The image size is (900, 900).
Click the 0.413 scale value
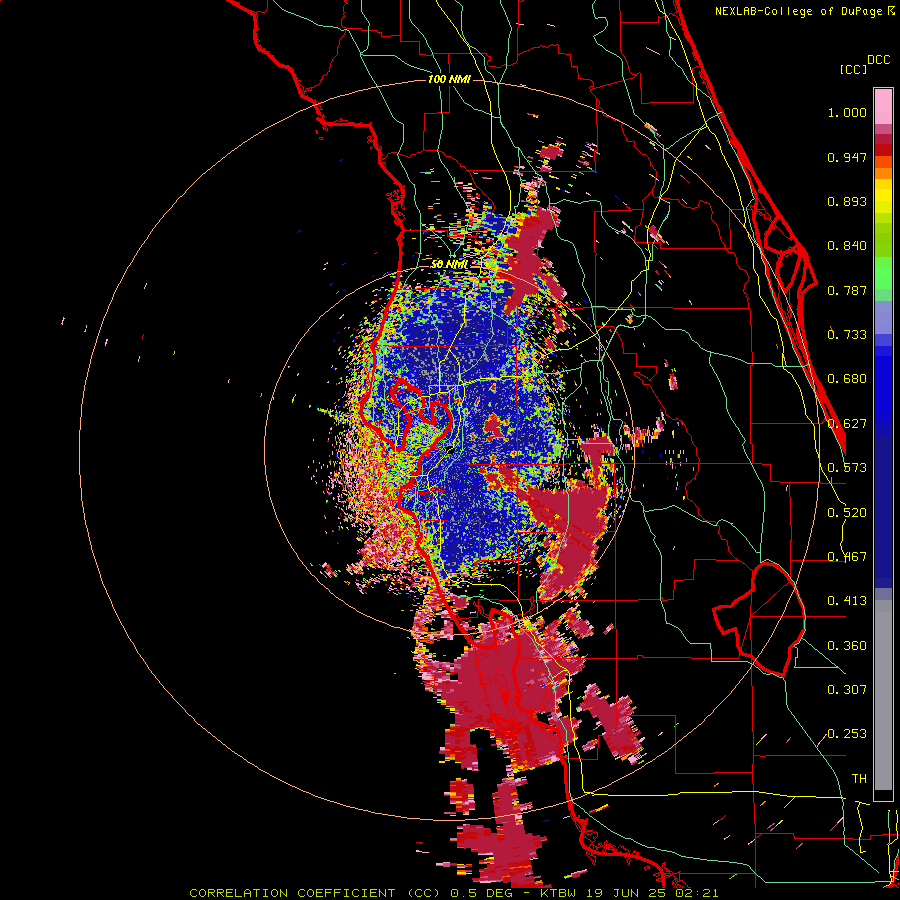point(847,601)
